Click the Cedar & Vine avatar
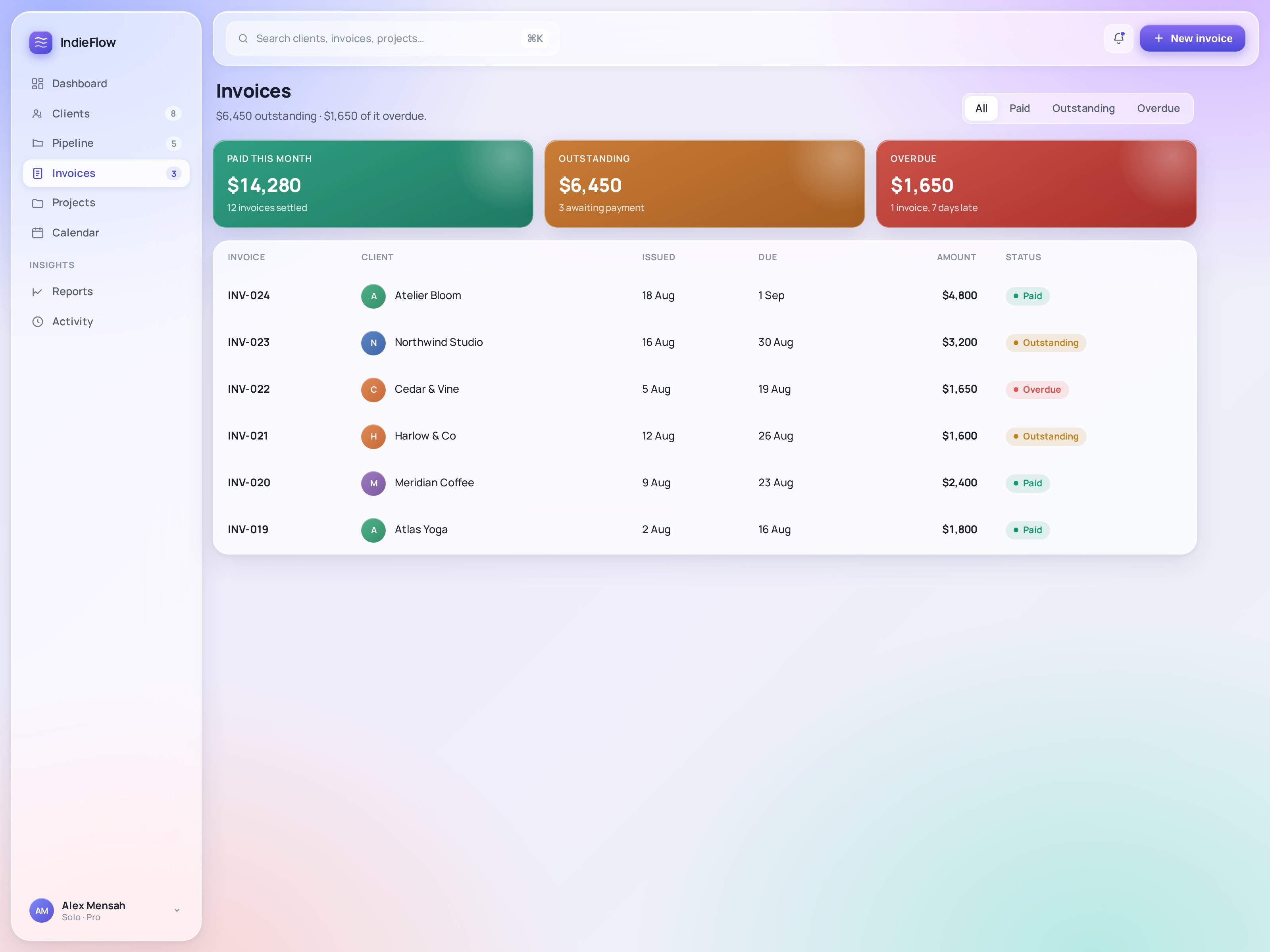The height and width of the screenshot is (952, 1270). (373, 390)
